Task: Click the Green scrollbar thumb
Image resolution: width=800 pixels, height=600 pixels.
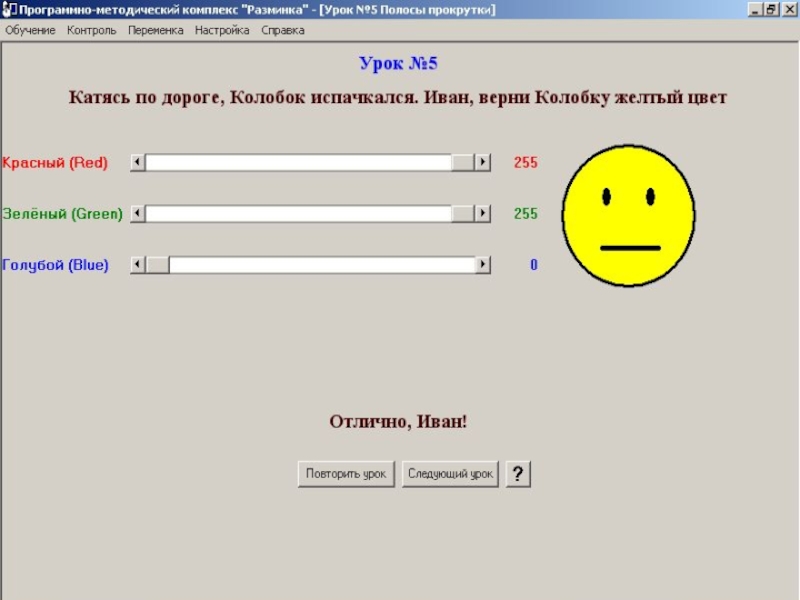Action: [x=463, y=213]
